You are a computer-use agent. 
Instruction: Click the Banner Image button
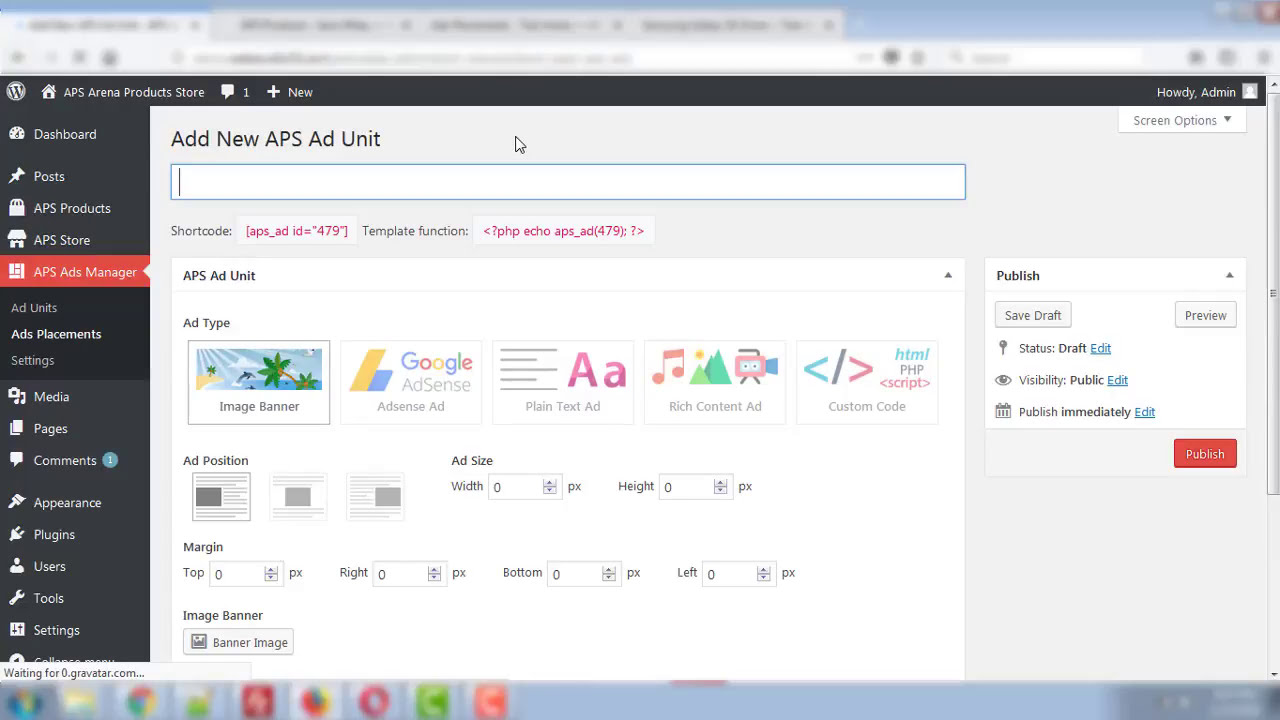[238, 641]
